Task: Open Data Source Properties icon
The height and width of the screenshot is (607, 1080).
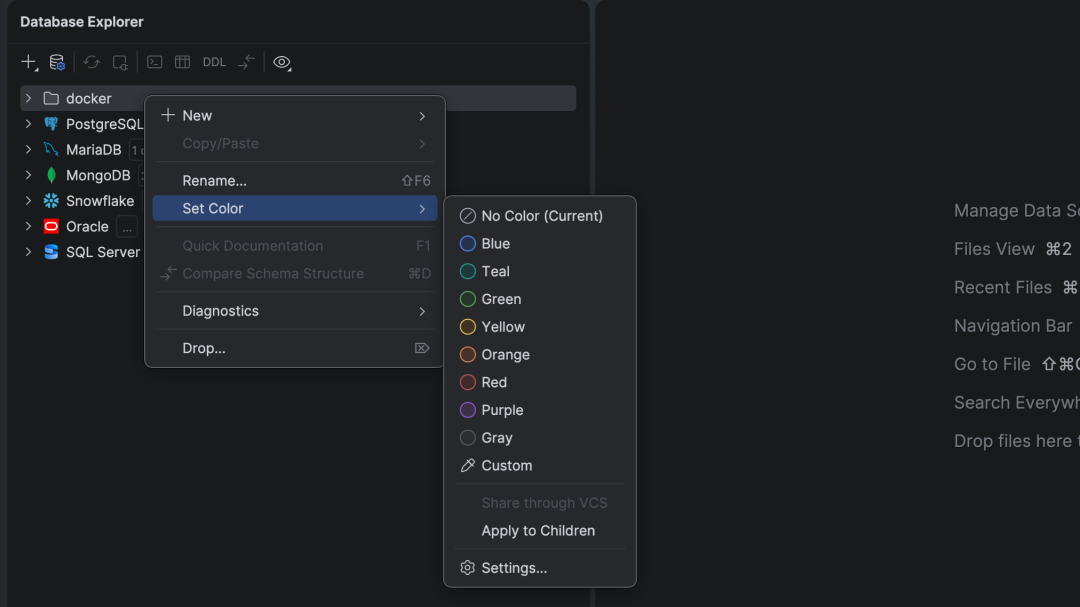Action: tap(57, 62)
